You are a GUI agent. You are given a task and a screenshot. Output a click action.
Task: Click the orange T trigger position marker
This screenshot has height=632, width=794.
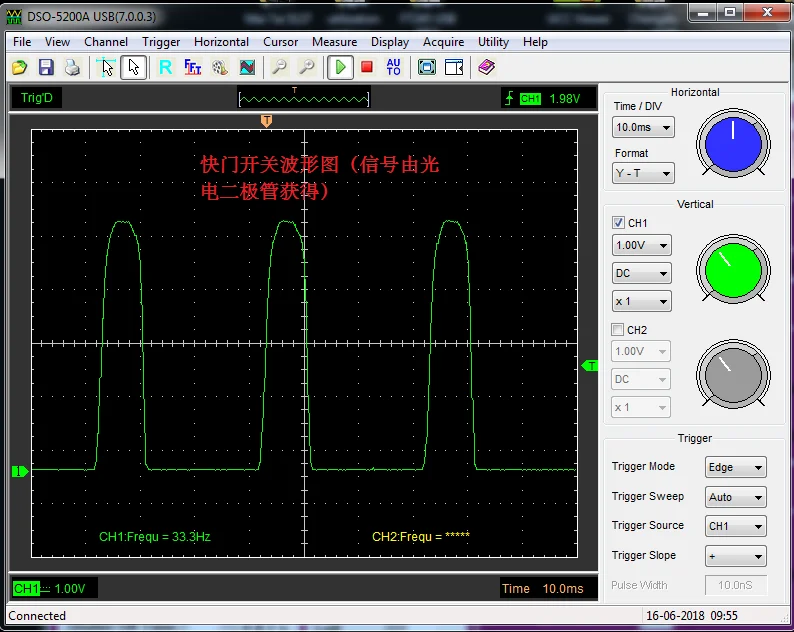[x=266, y=121]
